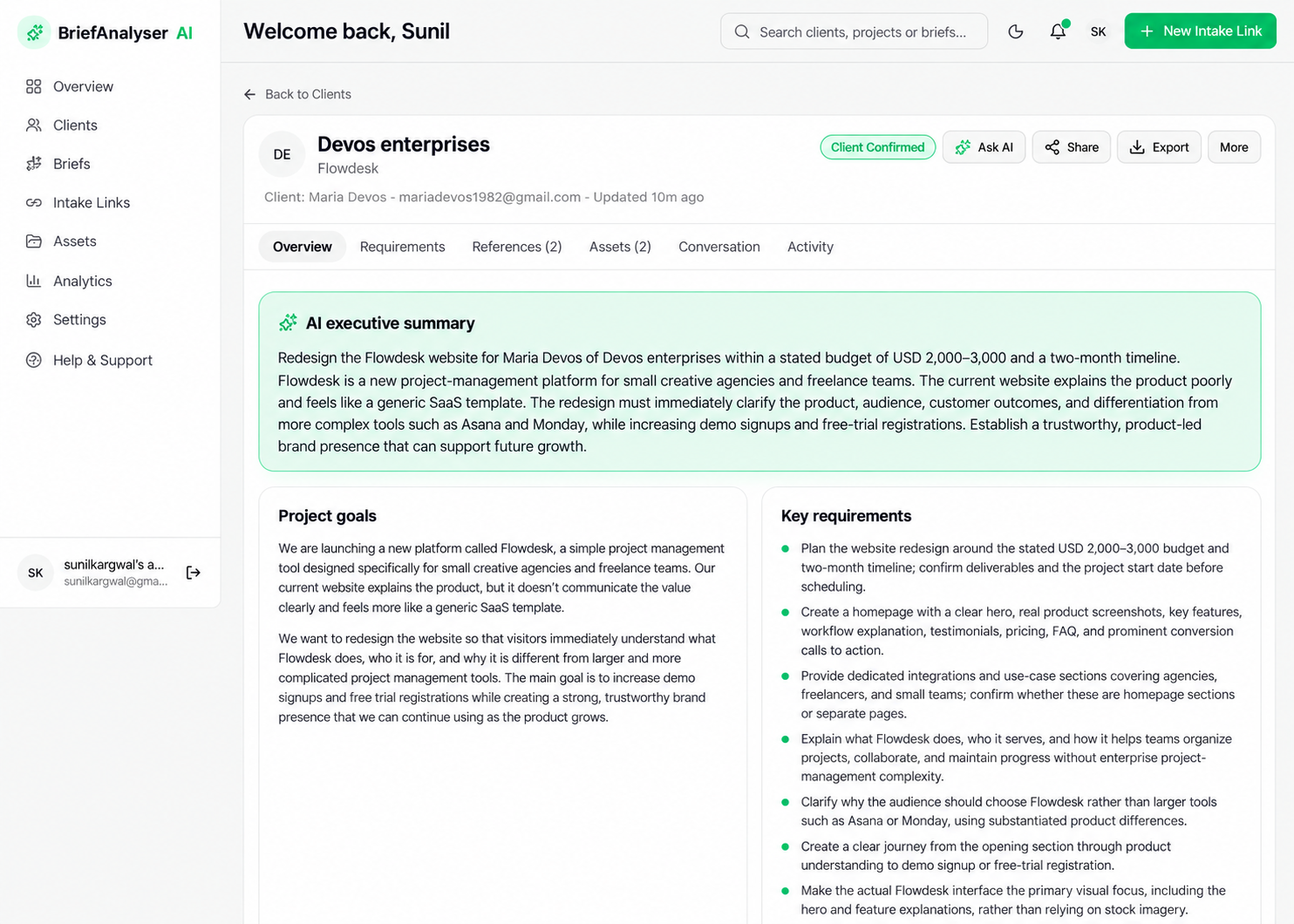
Task: Click the Help & Support lifebuoy icon
Action: point(34,360)
